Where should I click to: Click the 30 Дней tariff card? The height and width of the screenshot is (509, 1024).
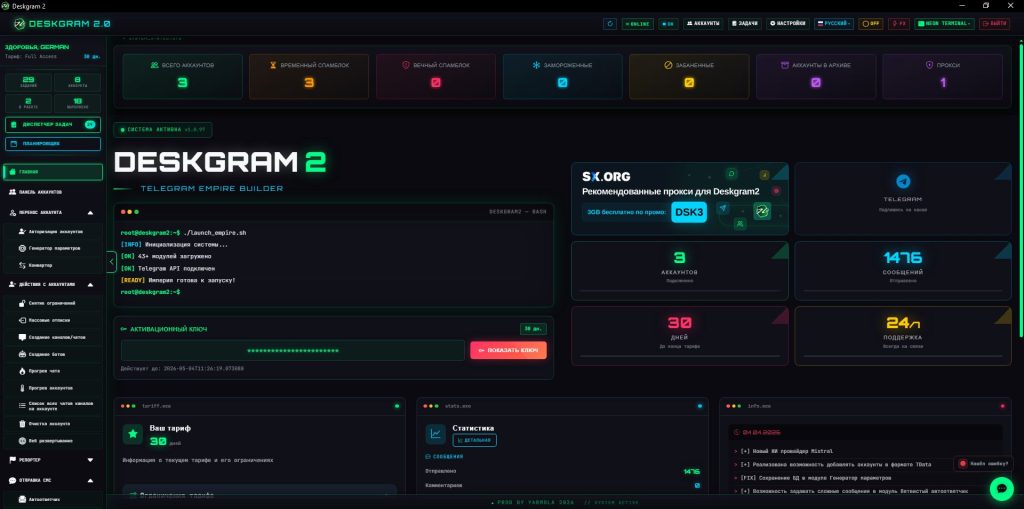(x=680, y=336)
